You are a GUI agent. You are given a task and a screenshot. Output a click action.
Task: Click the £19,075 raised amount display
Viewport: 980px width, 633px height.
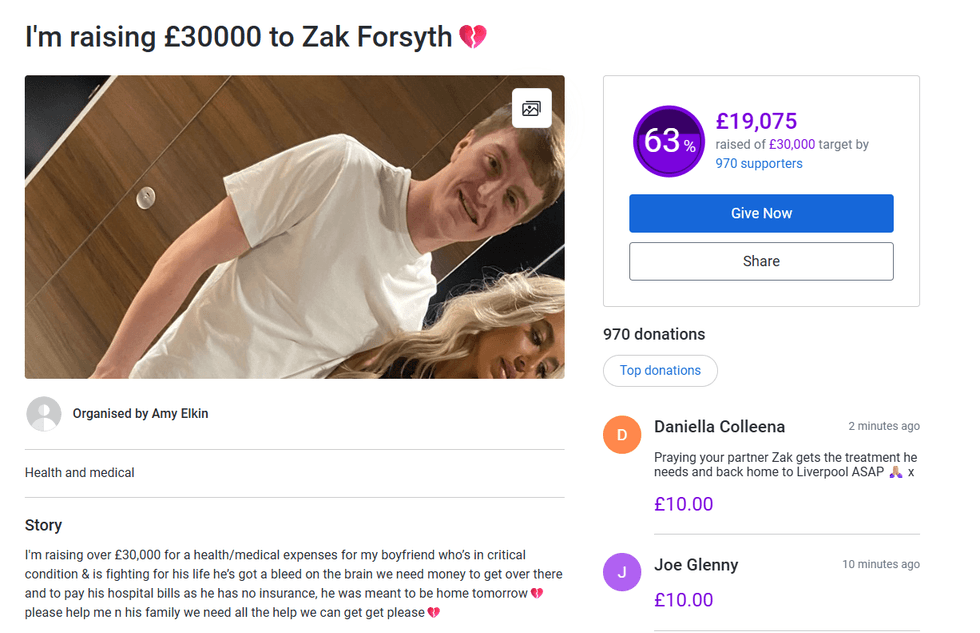[755, 121]
